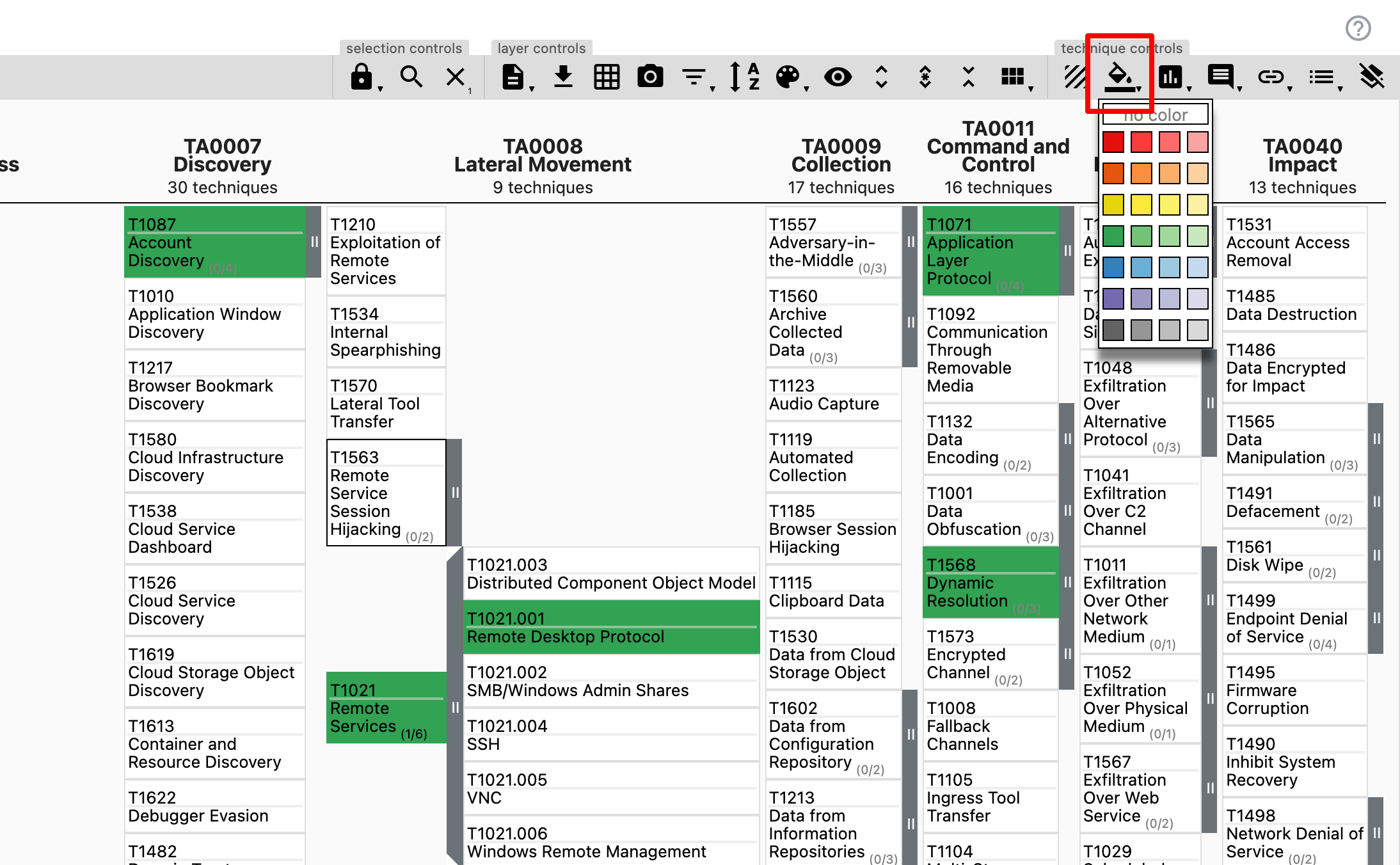Open the technique comment icon
The height and width of the screenshot is (865, 1400).
[1220, 77]
